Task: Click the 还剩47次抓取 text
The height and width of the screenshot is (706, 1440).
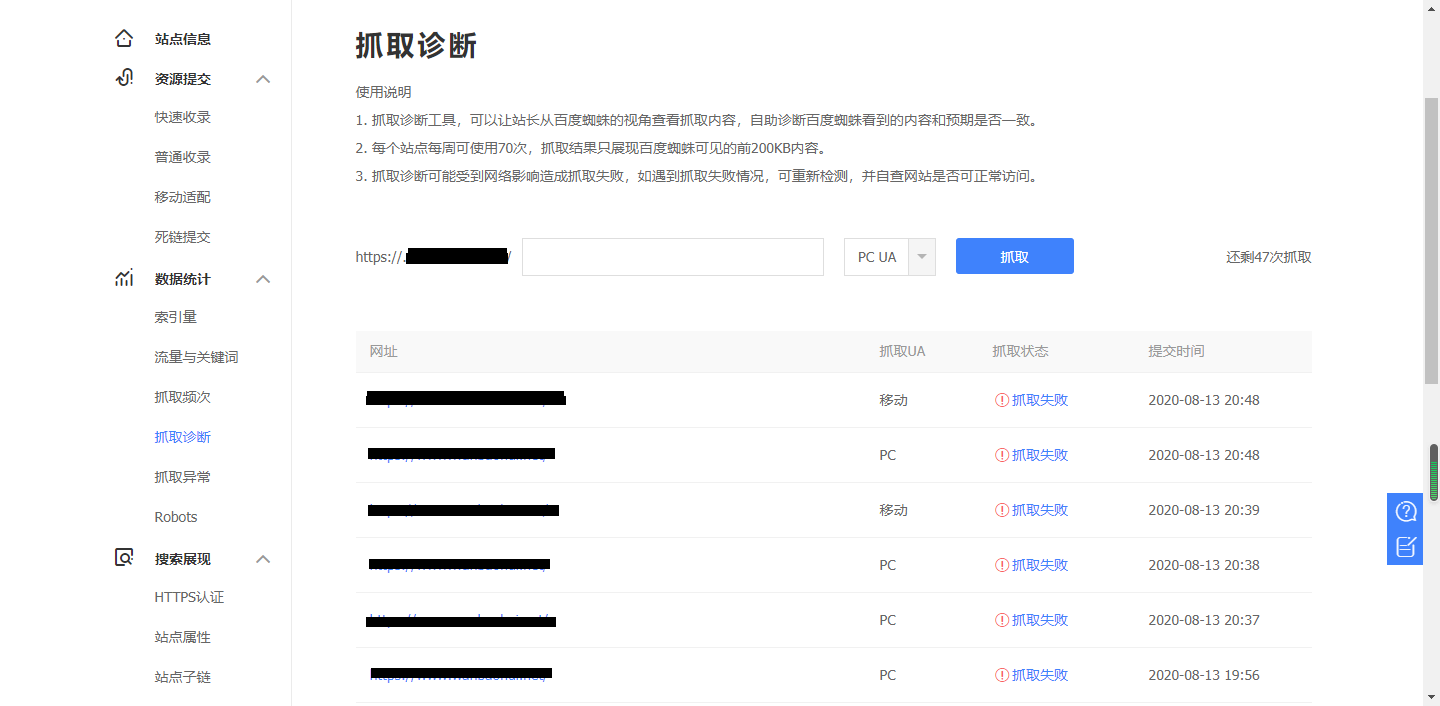Action: pyautogui.click(x=1269, y=257)
